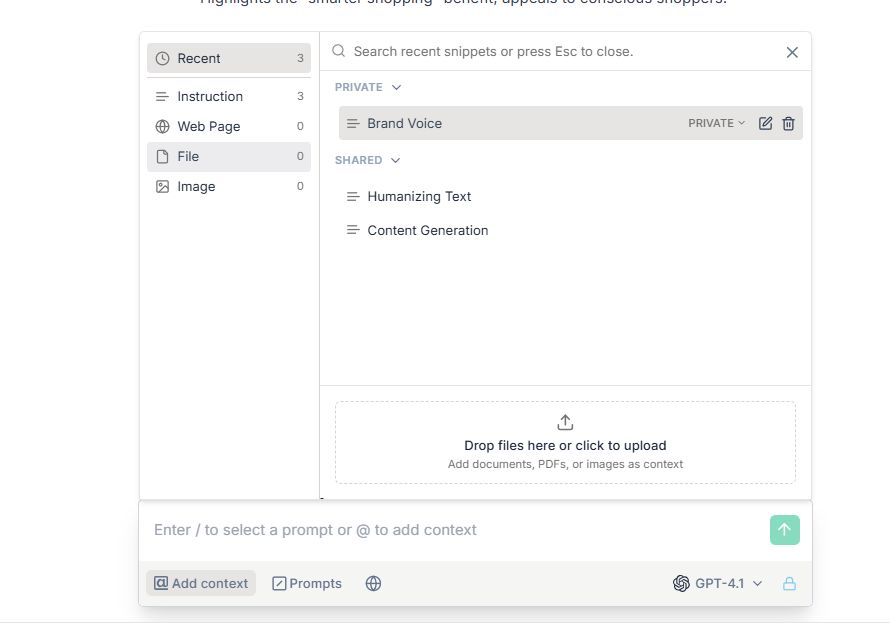Select the Recent category
Viewport: 890px width, 623px height.
(x=229, y=58)
